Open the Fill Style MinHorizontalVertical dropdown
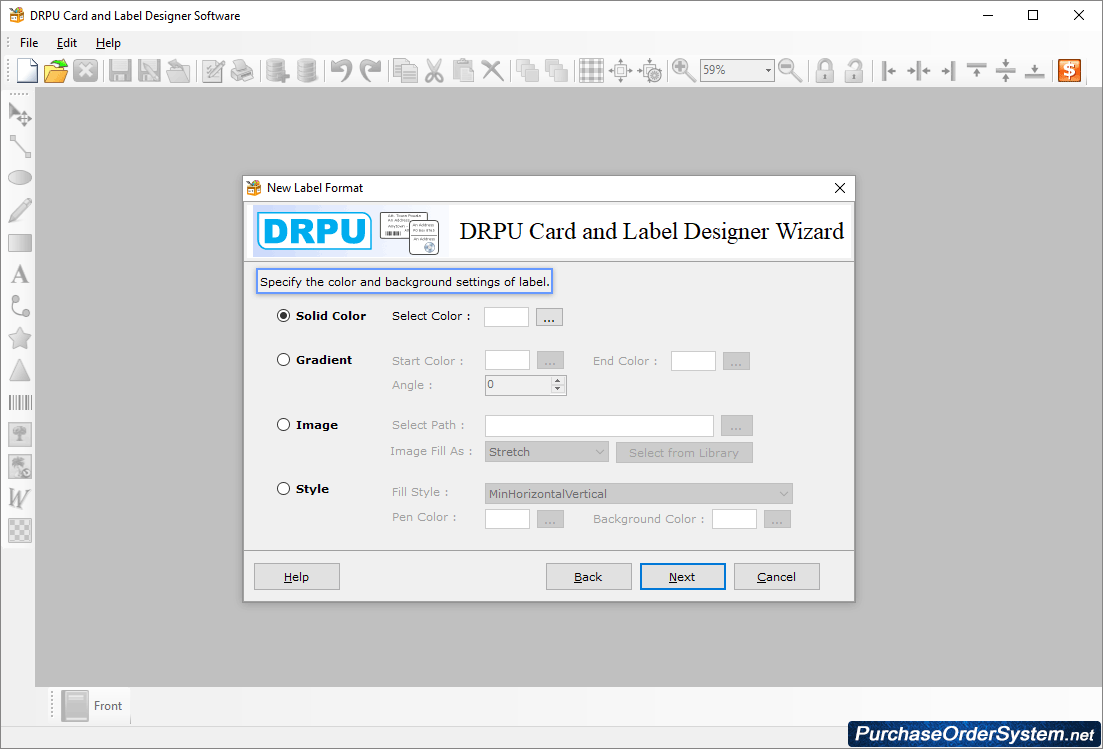This screenshot has width=1103, height=749. click(639, 494)
